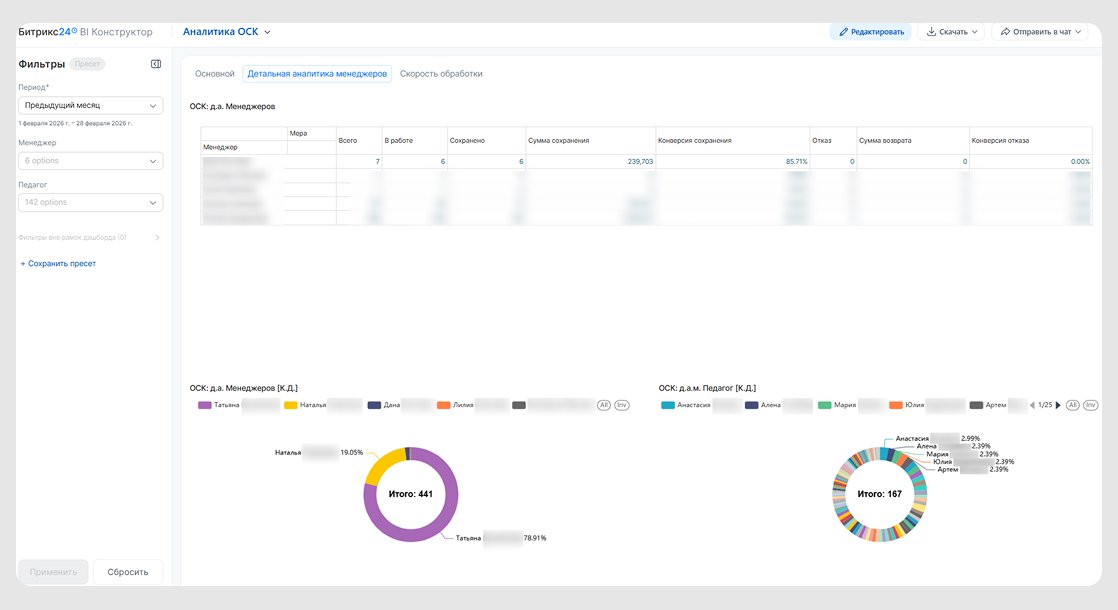Click Inv in the Педагог chart legend

[x=1091, y=405]
